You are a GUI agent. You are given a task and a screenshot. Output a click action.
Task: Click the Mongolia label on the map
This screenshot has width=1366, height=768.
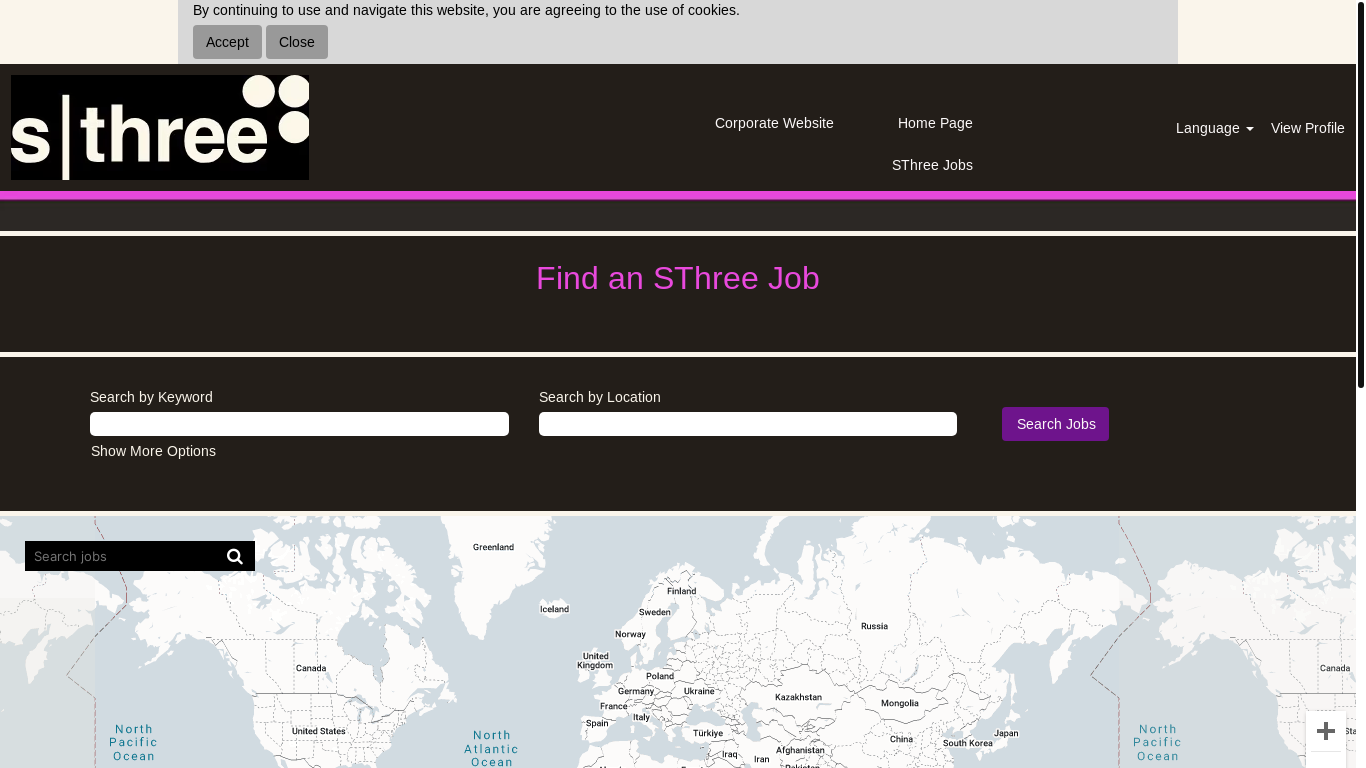click(899, 703)
